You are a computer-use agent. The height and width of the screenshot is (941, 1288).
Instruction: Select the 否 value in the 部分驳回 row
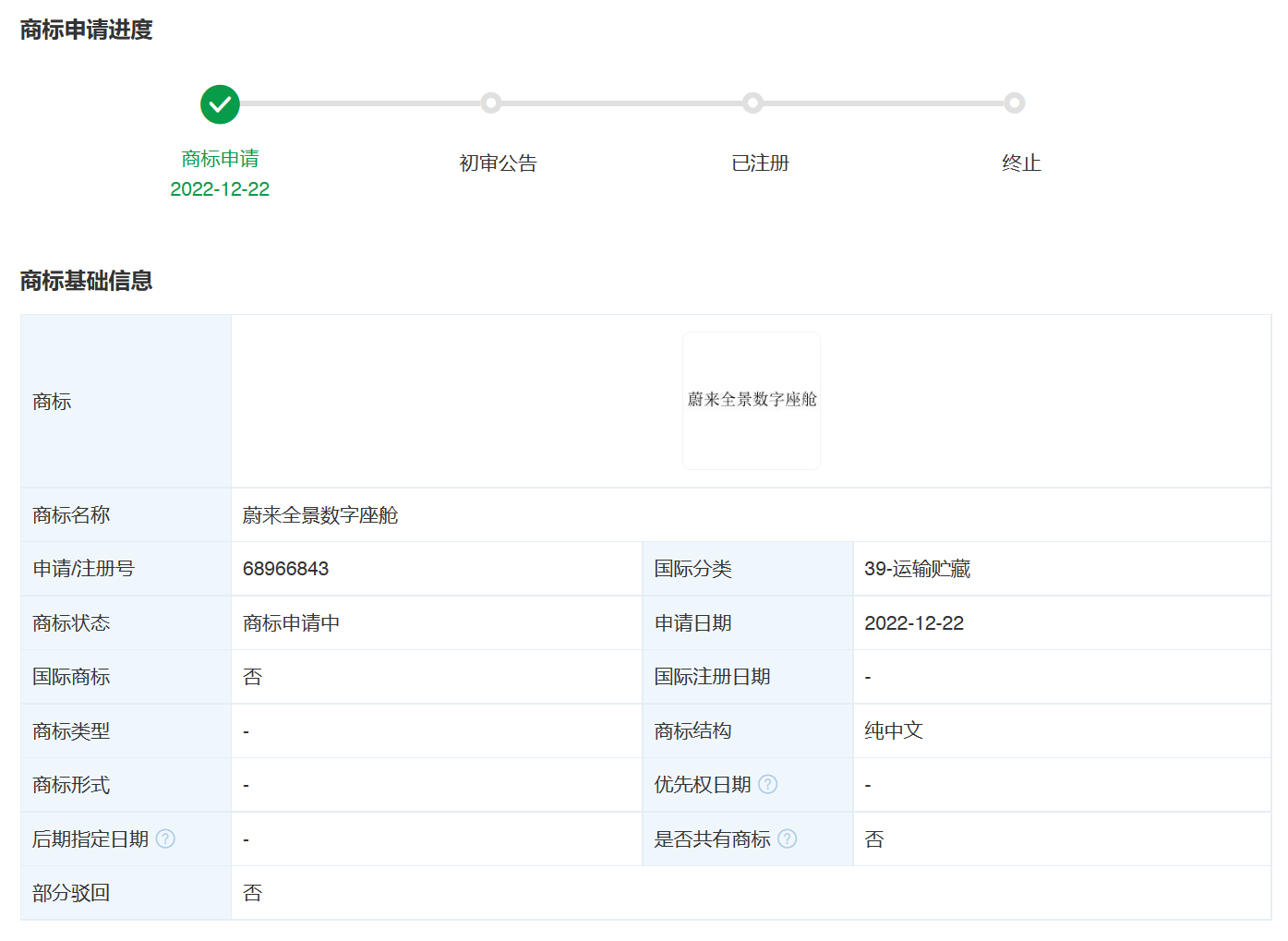coord(253,893)
